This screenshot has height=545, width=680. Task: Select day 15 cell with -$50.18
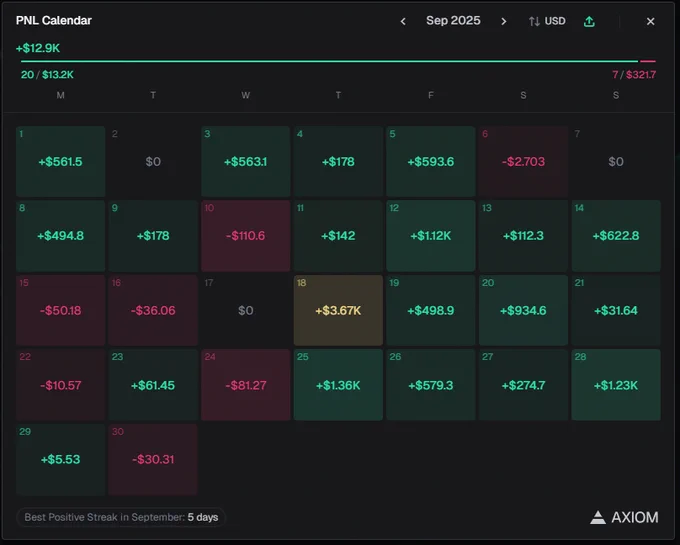coord(60,310)
